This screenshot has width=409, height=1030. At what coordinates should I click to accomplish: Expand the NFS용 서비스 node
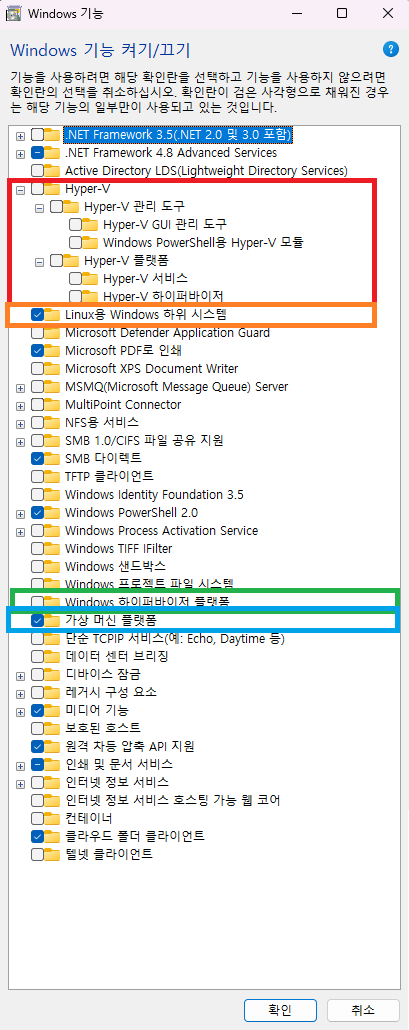[20, 423]
